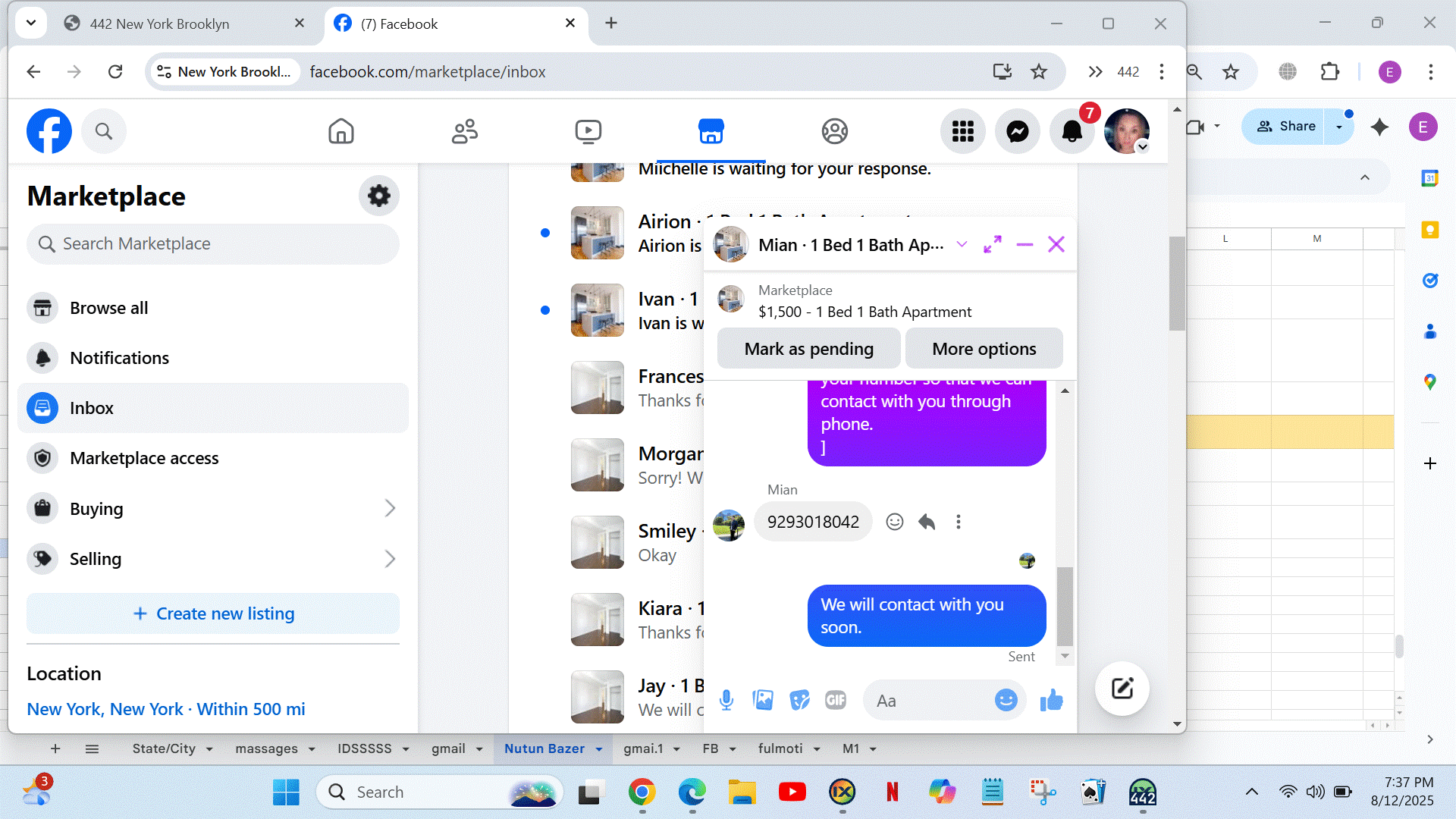Viewport: 1456px width, 819px height.
Task: Reply to Mian's phone number message
Action: coord(927,522)
